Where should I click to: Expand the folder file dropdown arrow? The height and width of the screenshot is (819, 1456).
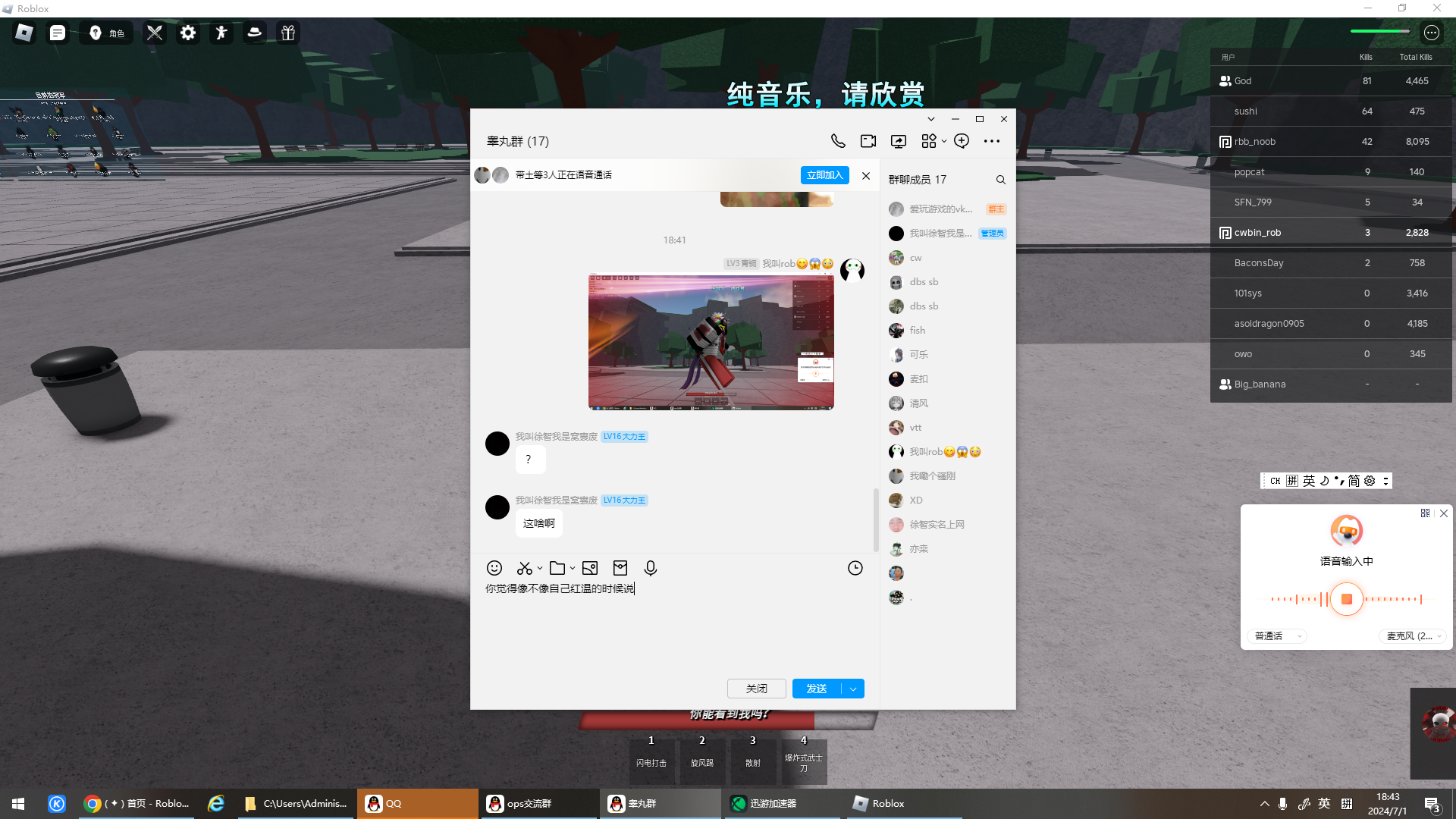point(573,568)
